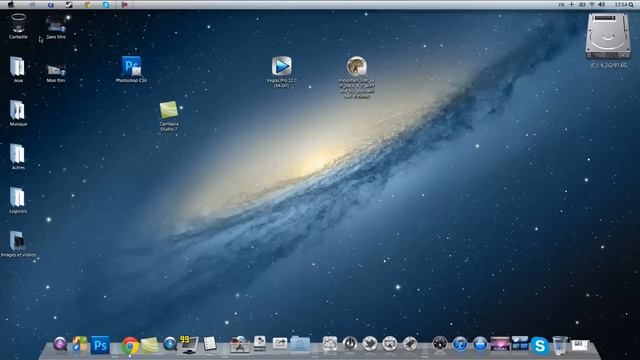Viewport: 640px width, 360px height.
Task: Click the Wi-Fi icon in menu bar
Action: pyautogui.click(x=592, y=4)
